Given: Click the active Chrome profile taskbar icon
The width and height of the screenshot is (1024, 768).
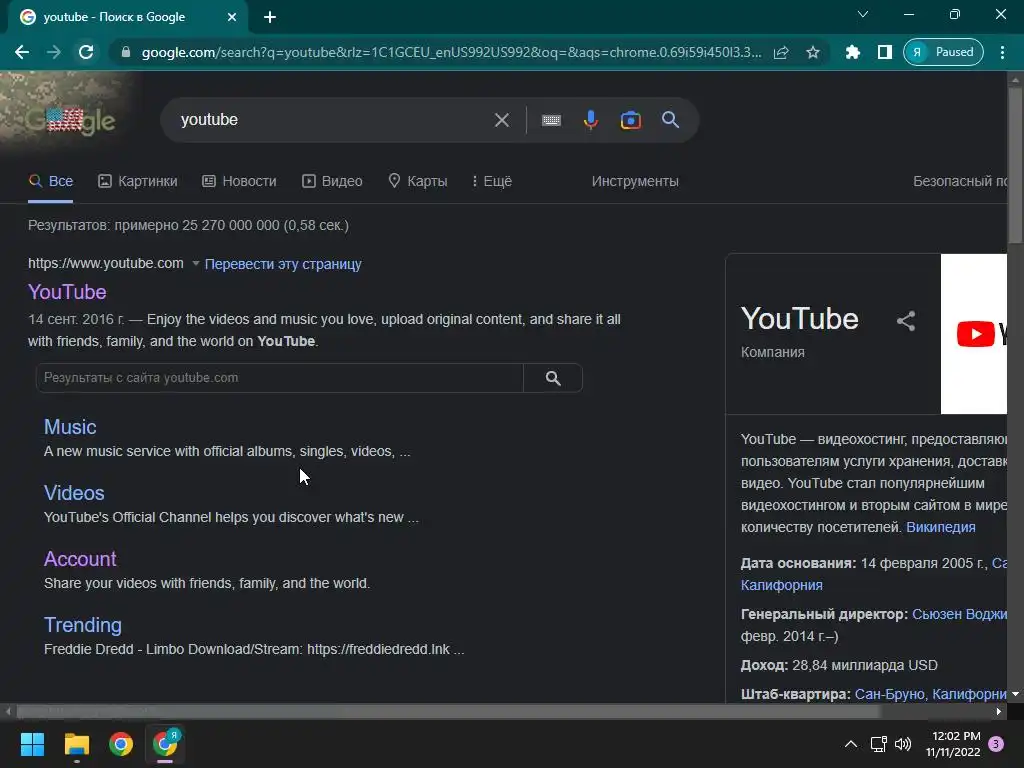Looking at the screenshot, I should tap(165, 744).
